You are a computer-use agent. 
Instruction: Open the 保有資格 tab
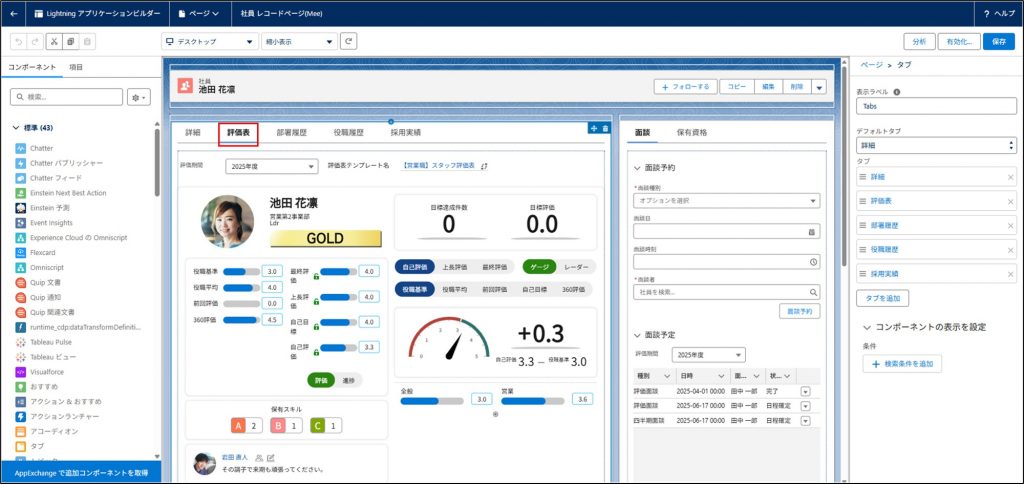(x=692, y=132)
